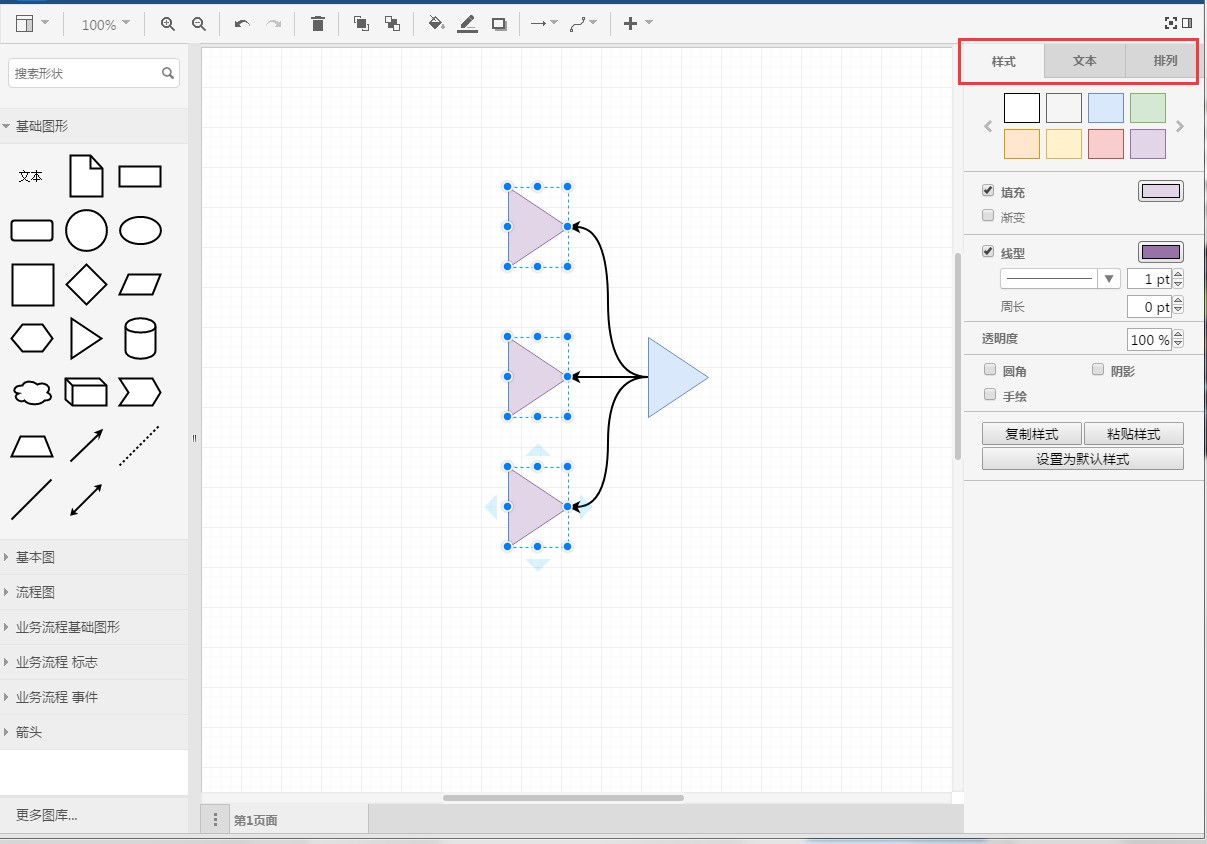This screenshot has width=1207, height=844.
Task: Expand the 流程图 shape category
Action: coord(36,592)
